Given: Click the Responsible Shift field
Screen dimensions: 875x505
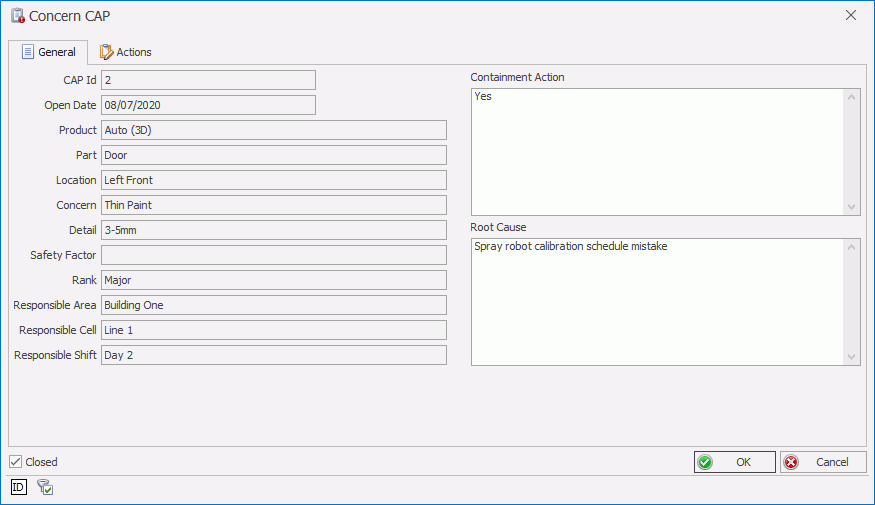Looking at the screenshot, I should pyautogui.click(x=273, y=355).
